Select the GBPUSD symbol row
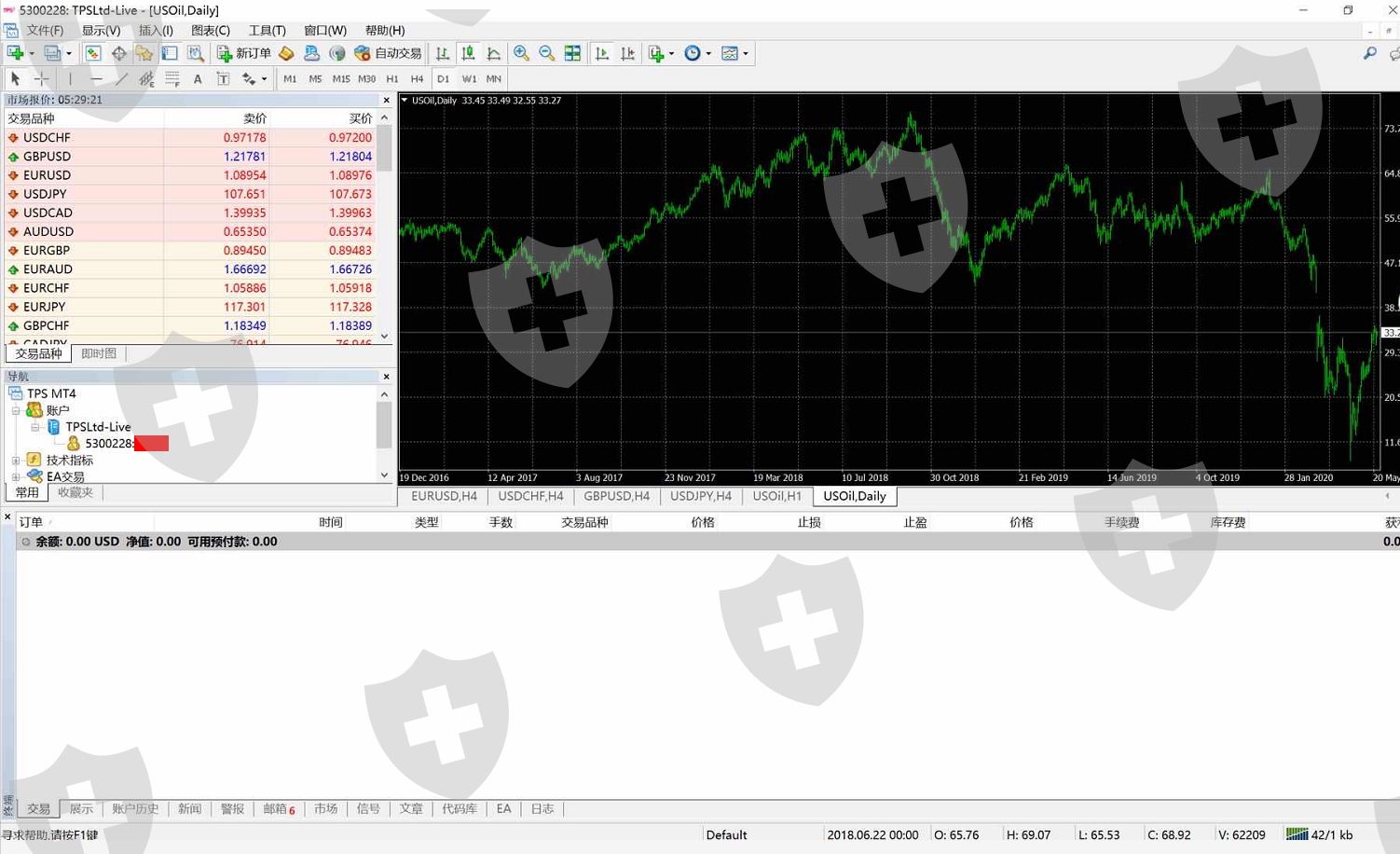Image resolution: width=1400 pixels, height=854 pixels. point(191,157)
